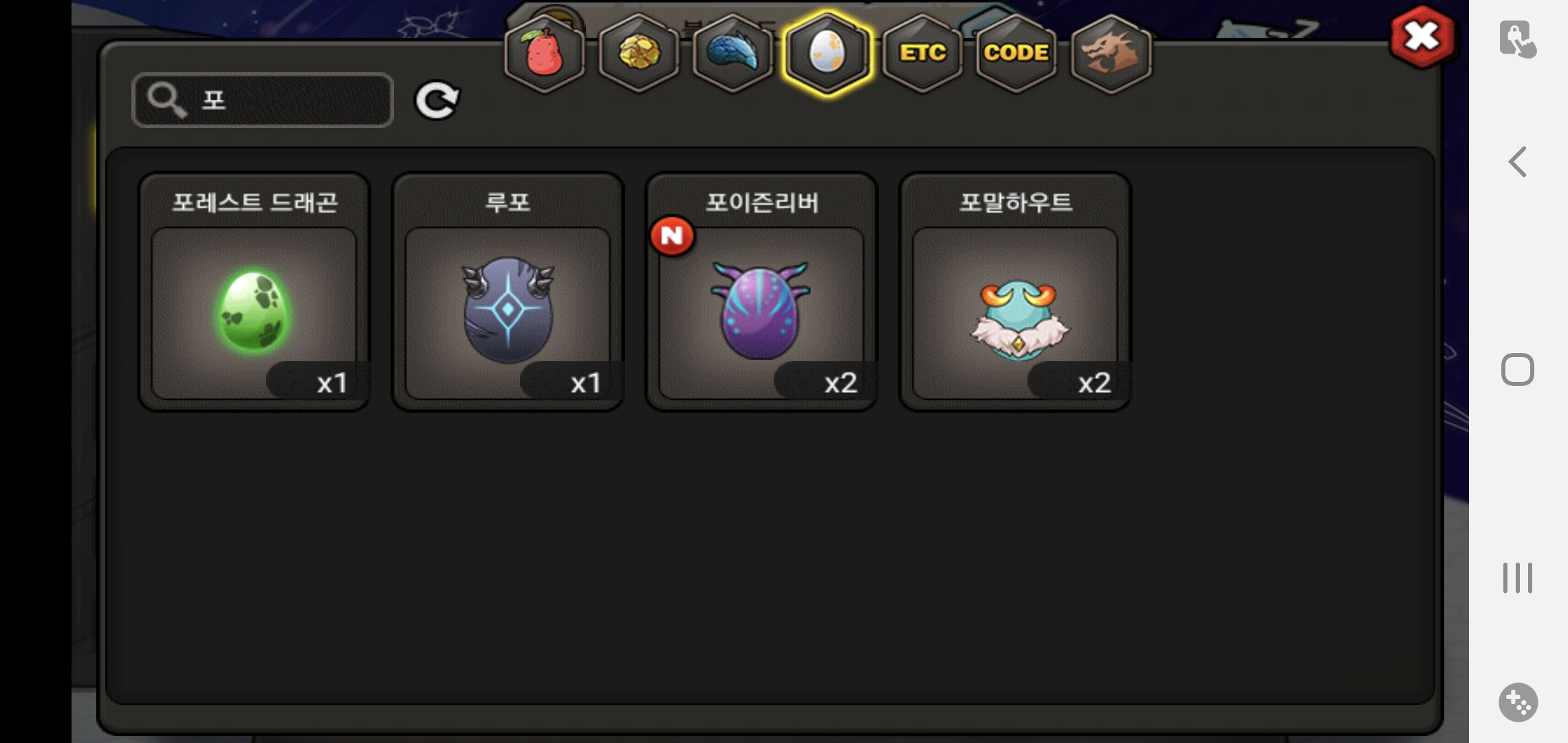Screen dimensions: 1568x743
Task: Open the ETC items tab
Action: [x=922, y=54]
